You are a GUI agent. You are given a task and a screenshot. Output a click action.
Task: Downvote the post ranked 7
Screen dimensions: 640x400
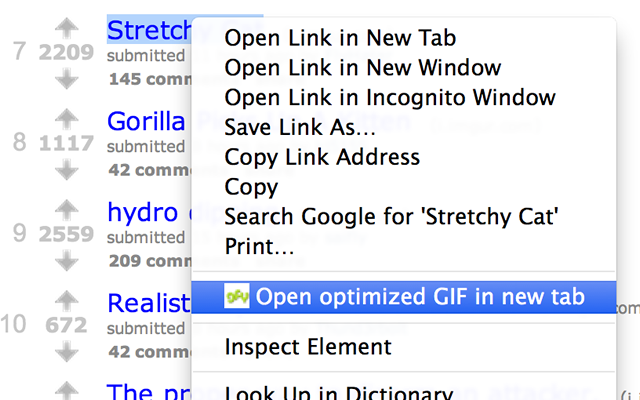click(x=67, y=78)
